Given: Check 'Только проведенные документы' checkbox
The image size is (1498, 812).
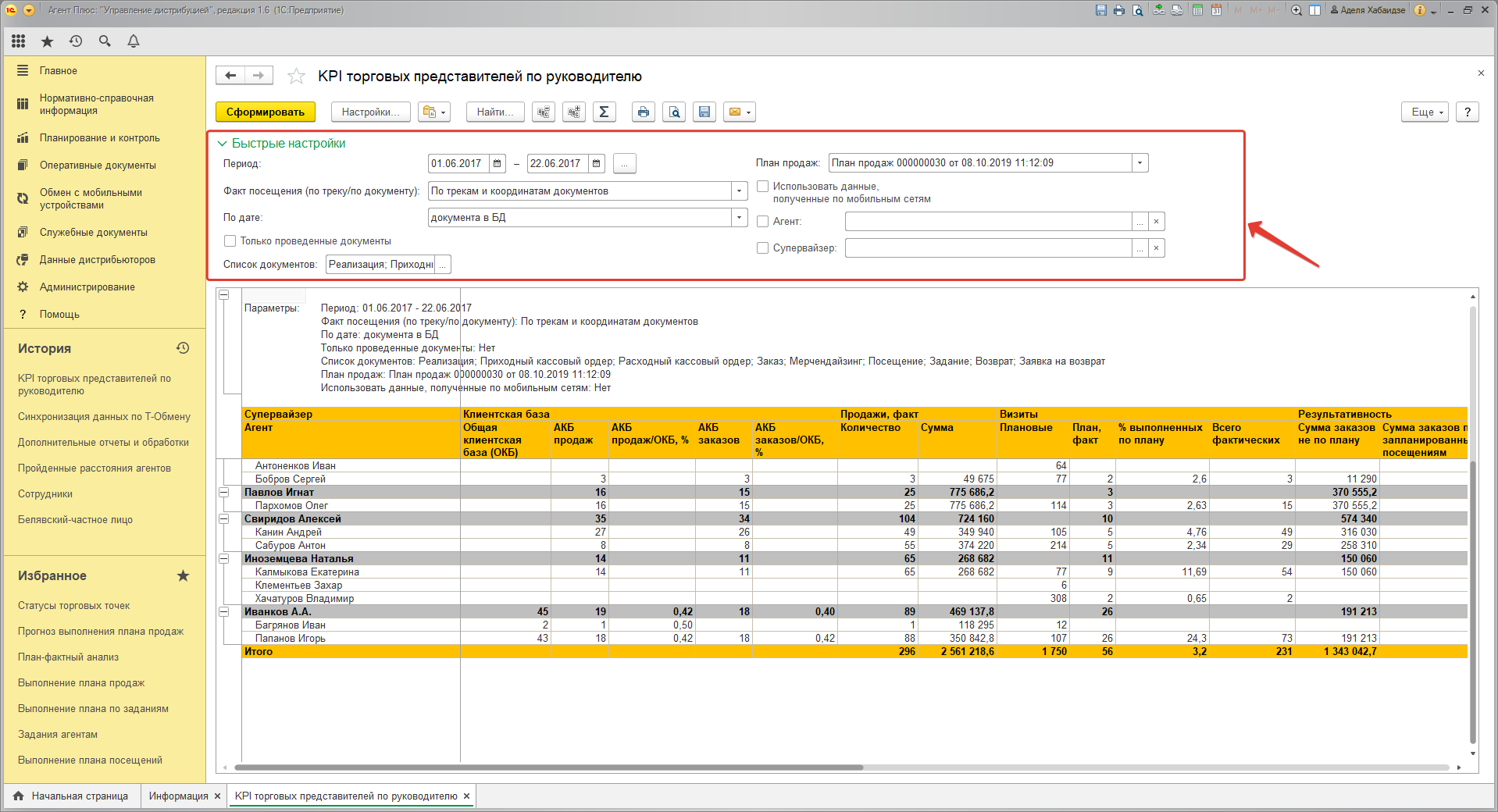Looking at the screenshot, I should [x=230, y=240].
